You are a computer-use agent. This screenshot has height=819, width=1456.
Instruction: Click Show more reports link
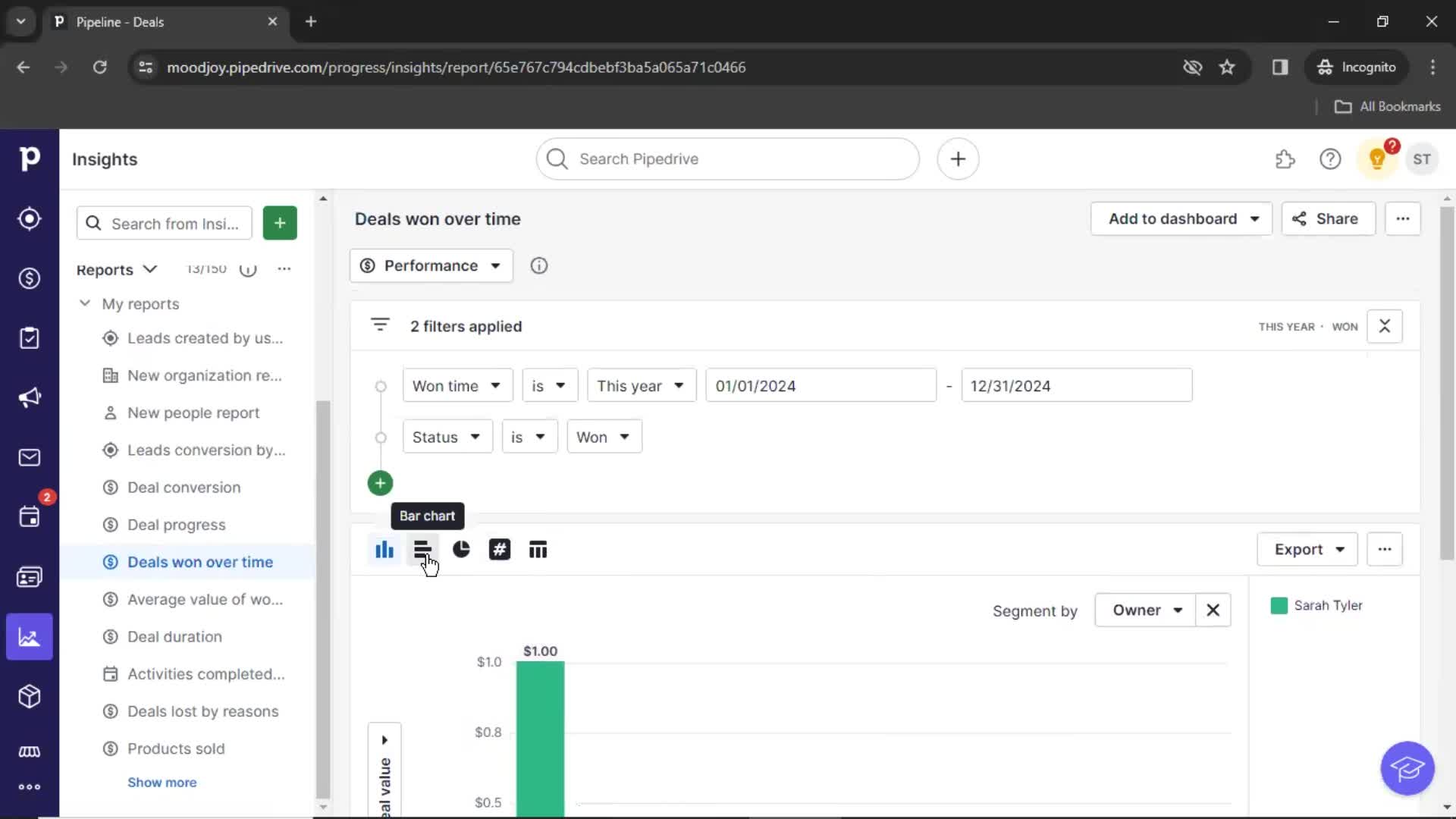tap(162, 783)
